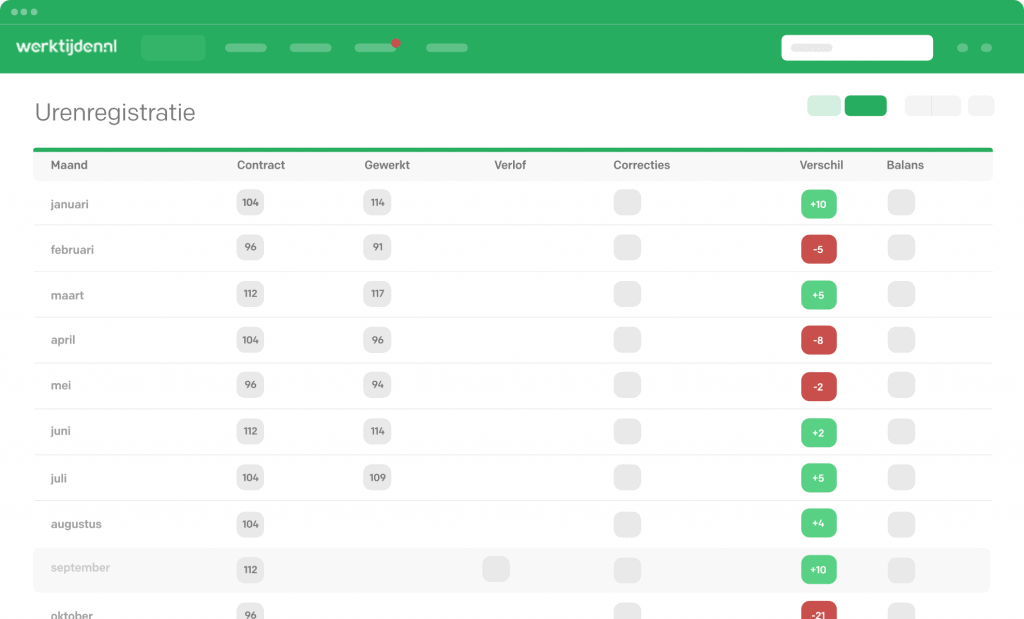
Task: Click the +10 Verschil badge for januari
Action: tap(818, 204)
